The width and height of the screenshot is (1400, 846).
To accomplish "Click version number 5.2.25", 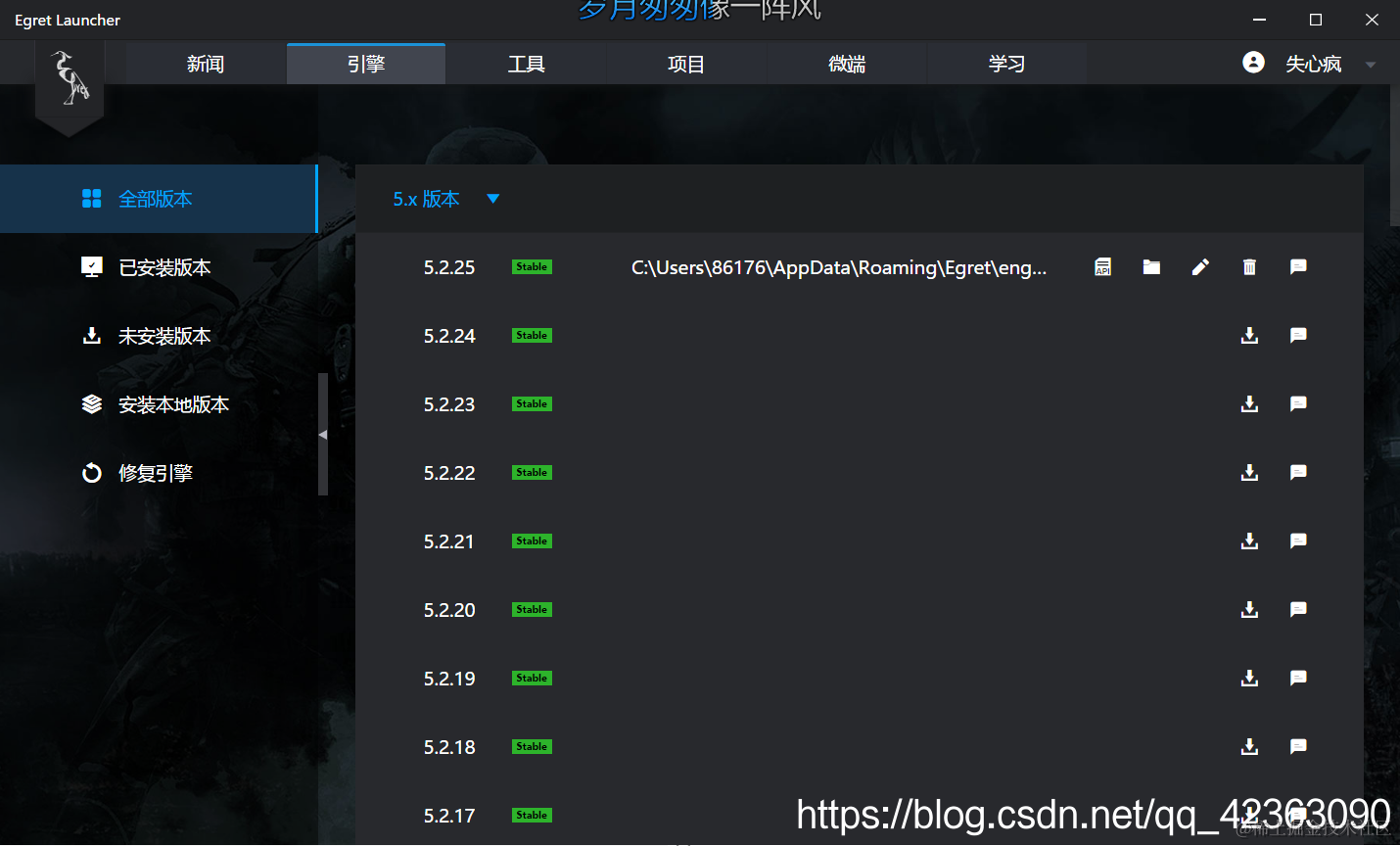I will coord(449,267).
